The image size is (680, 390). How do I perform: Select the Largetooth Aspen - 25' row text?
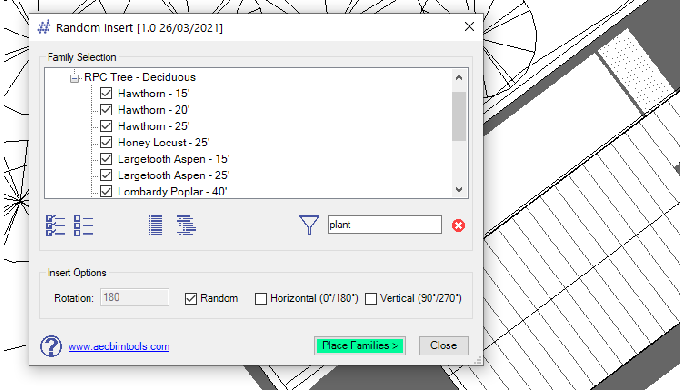click(173, 175)
